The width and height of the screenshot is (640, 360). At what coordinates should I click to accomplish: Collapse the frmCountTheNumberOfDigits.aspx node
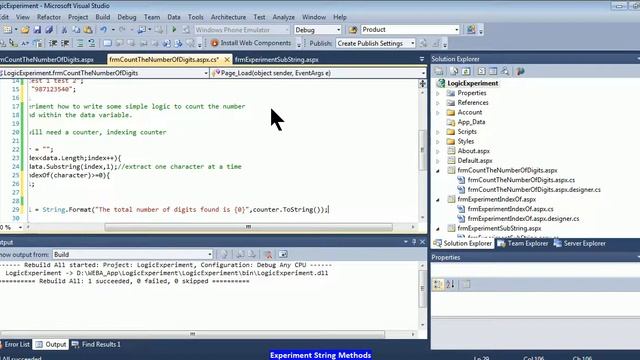[x=438, y=171]
